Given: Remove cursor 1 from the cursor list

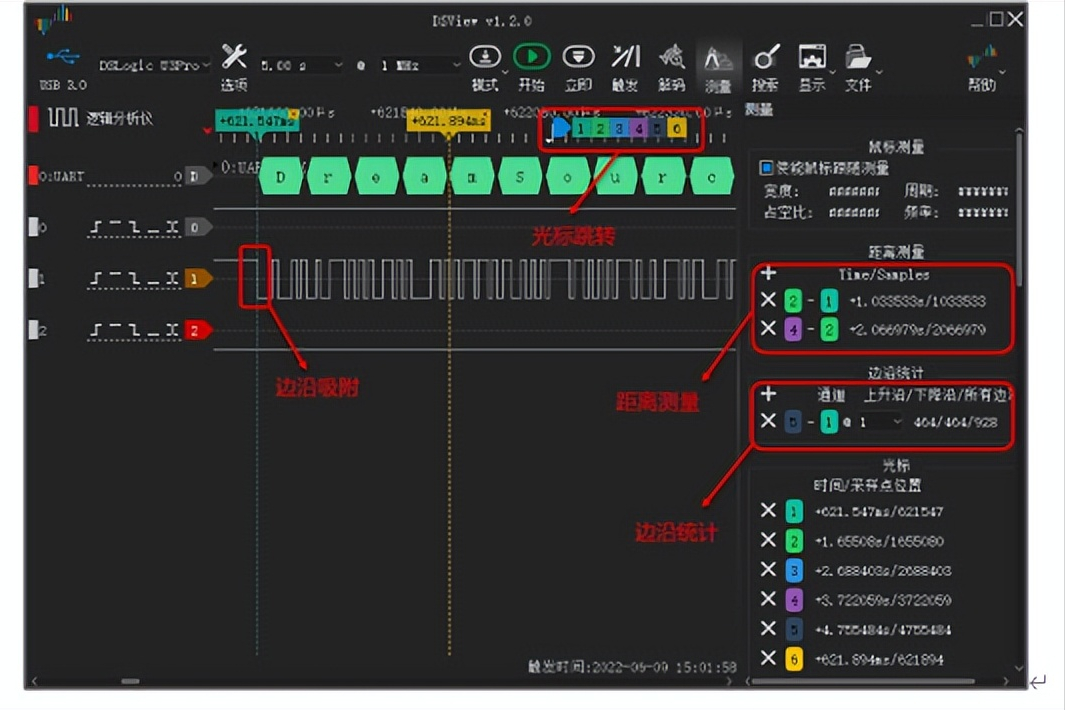Looking at the screenshot, I should (768, 510).
